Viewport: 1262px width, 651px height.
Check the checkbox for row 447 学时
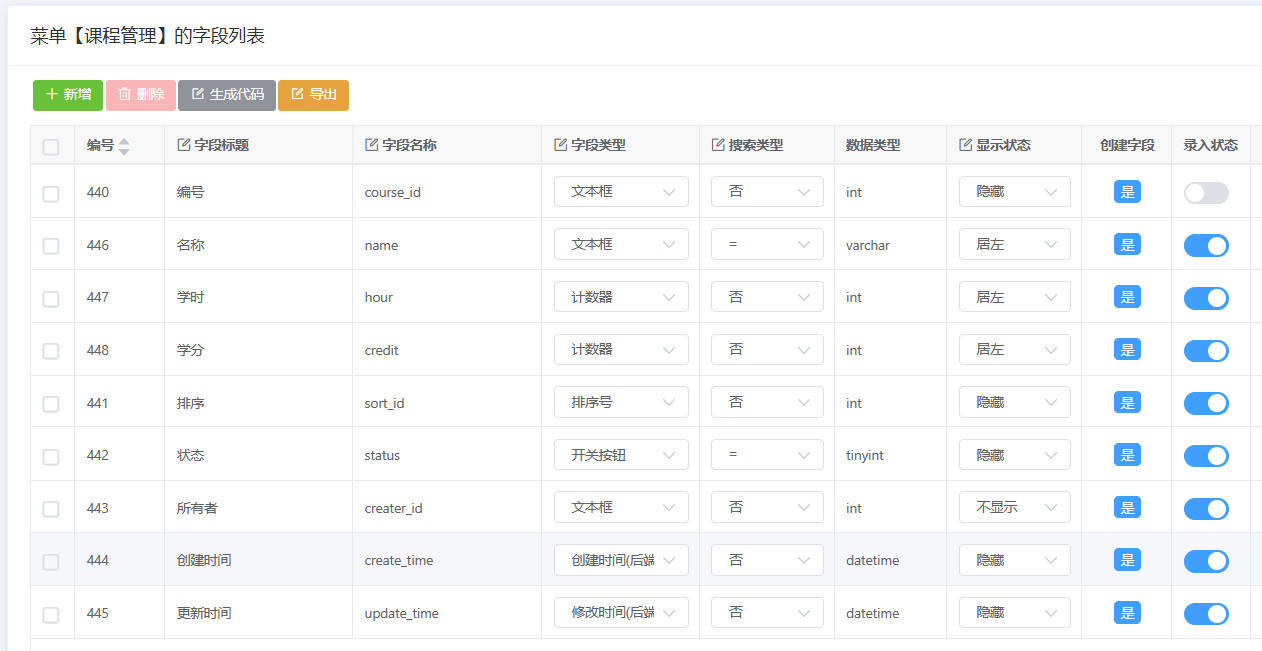pyautogui.click(x=51, y=298)
